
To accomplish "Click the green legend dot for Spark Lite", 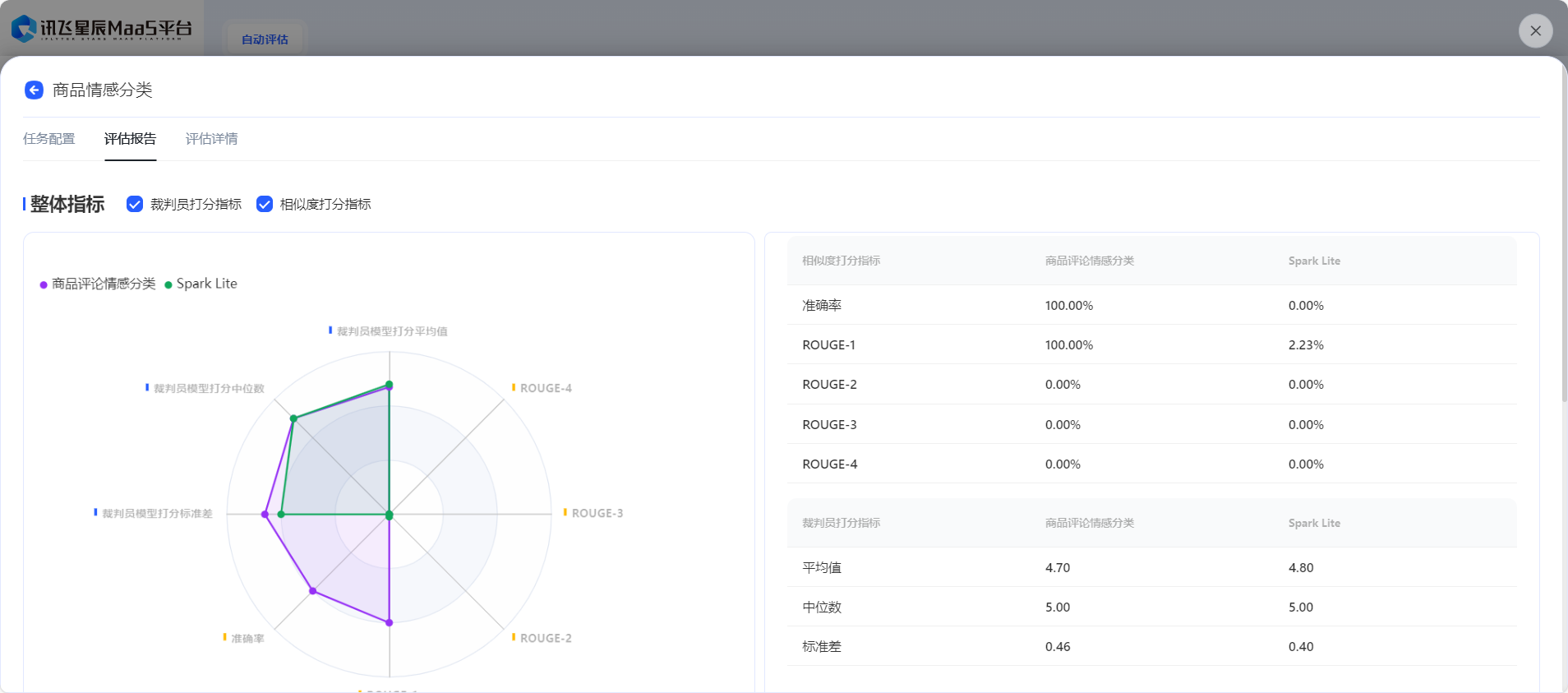I will tap(168, 285).
